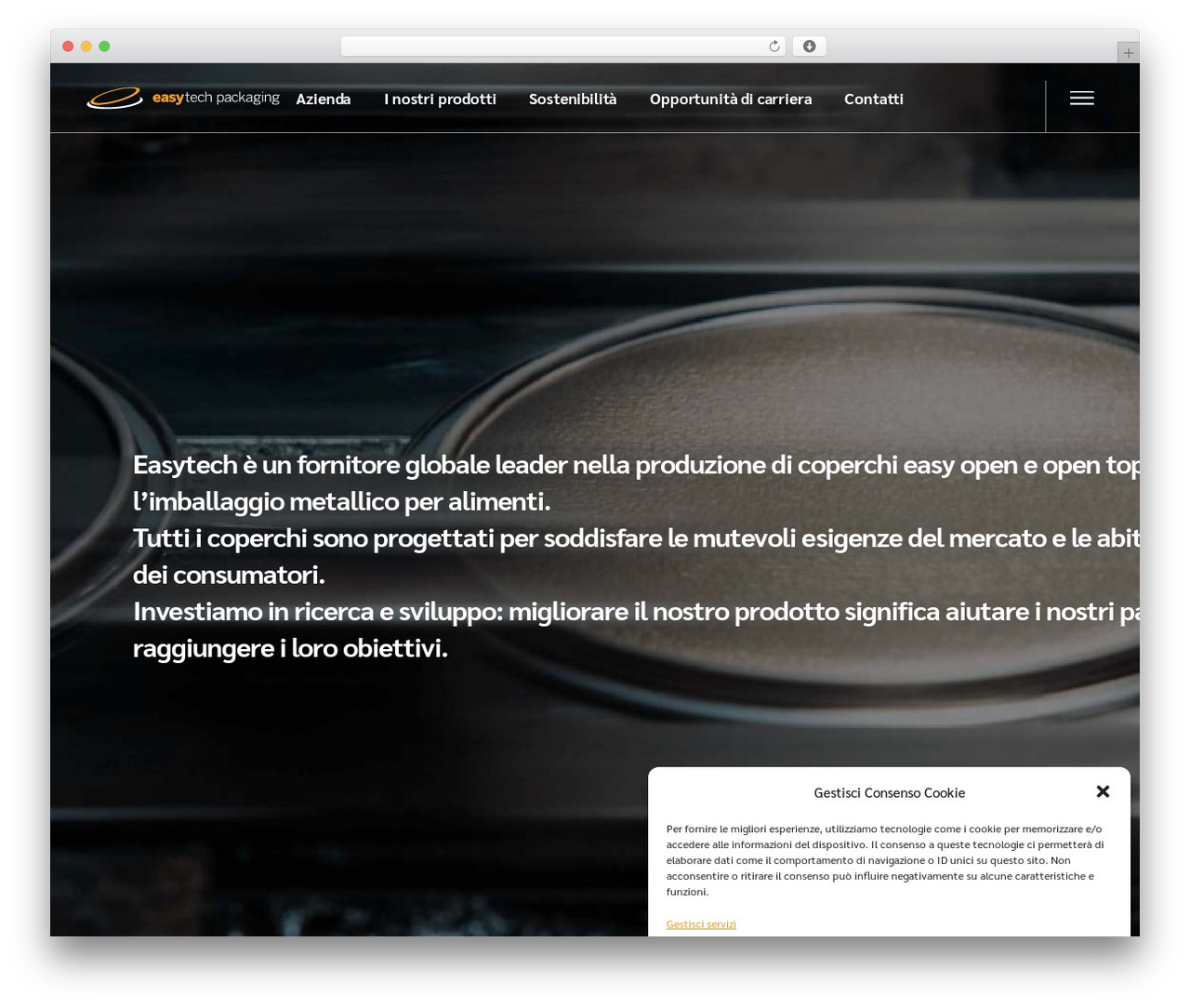1190x1008 pixels.
Task: Close the cookie consent dialog
Action: (1103, 791)
